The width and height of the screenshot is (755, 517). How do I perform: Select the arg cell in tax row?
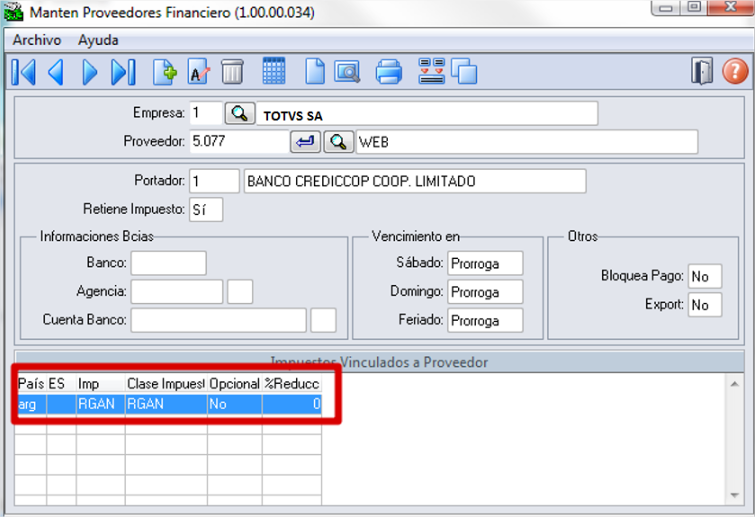[x=31, y=404]
